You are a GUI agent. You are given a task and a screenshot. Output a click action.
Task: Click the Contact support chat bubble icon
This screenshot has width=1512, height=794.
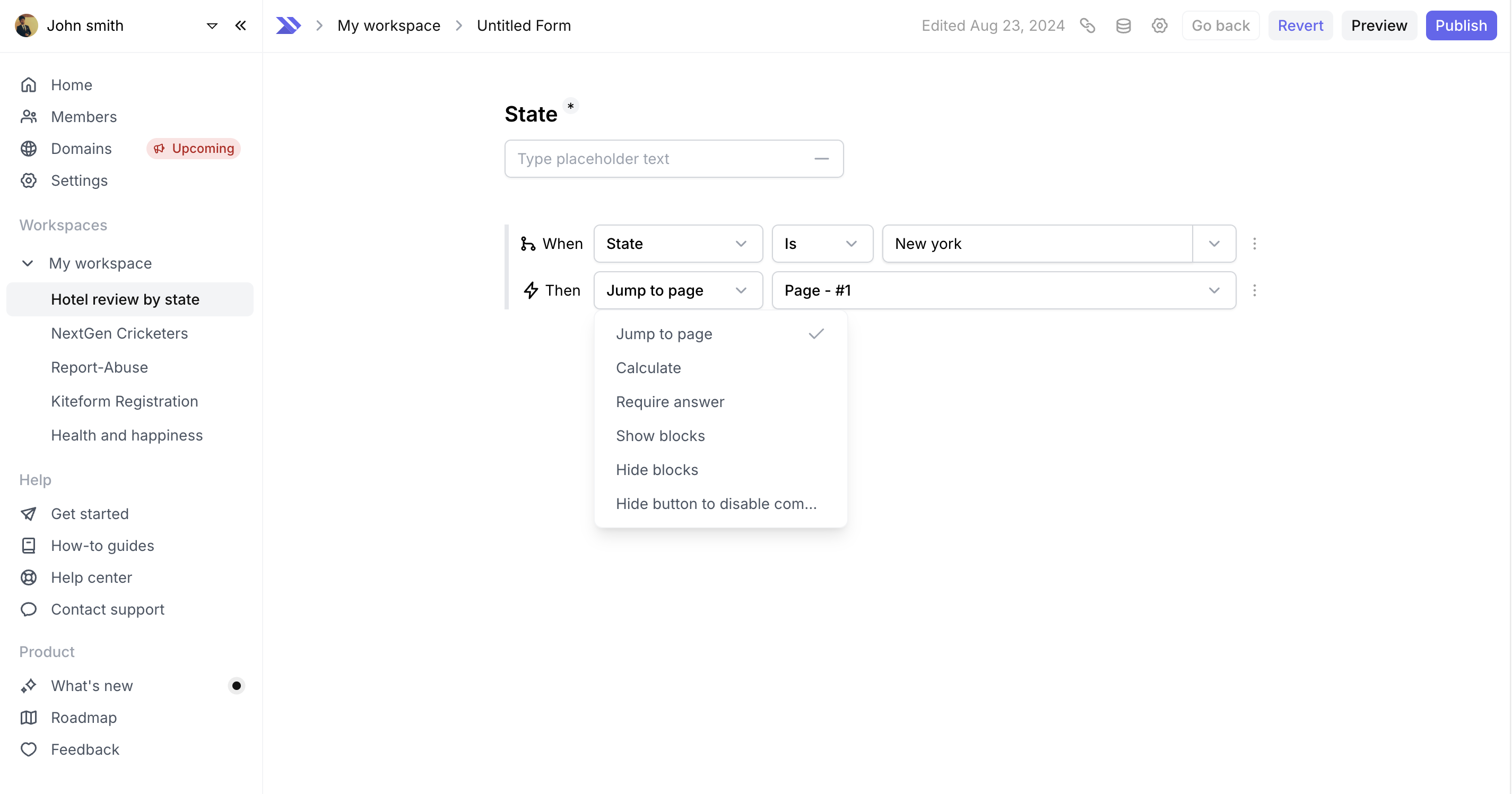pyautogui.click(x=29, y=609)
